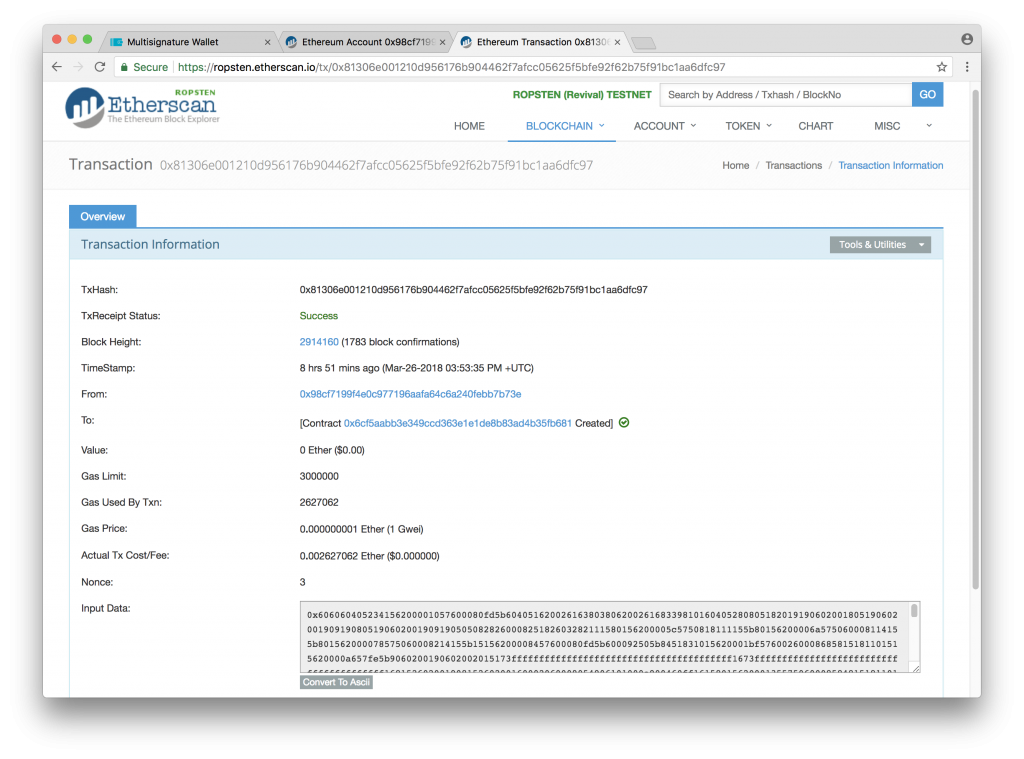Select the Ethereum Transaction browser tab

[540, 42]
